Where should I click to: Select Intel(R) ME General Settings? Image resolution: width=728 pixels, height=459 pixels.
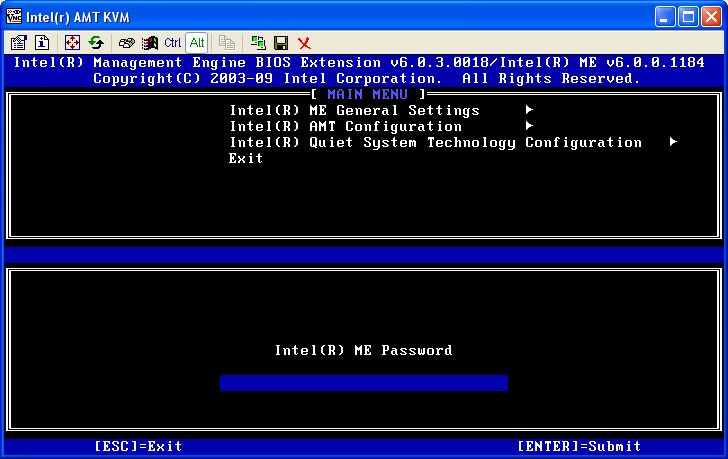pyautogui.click(x=354, y=110)
